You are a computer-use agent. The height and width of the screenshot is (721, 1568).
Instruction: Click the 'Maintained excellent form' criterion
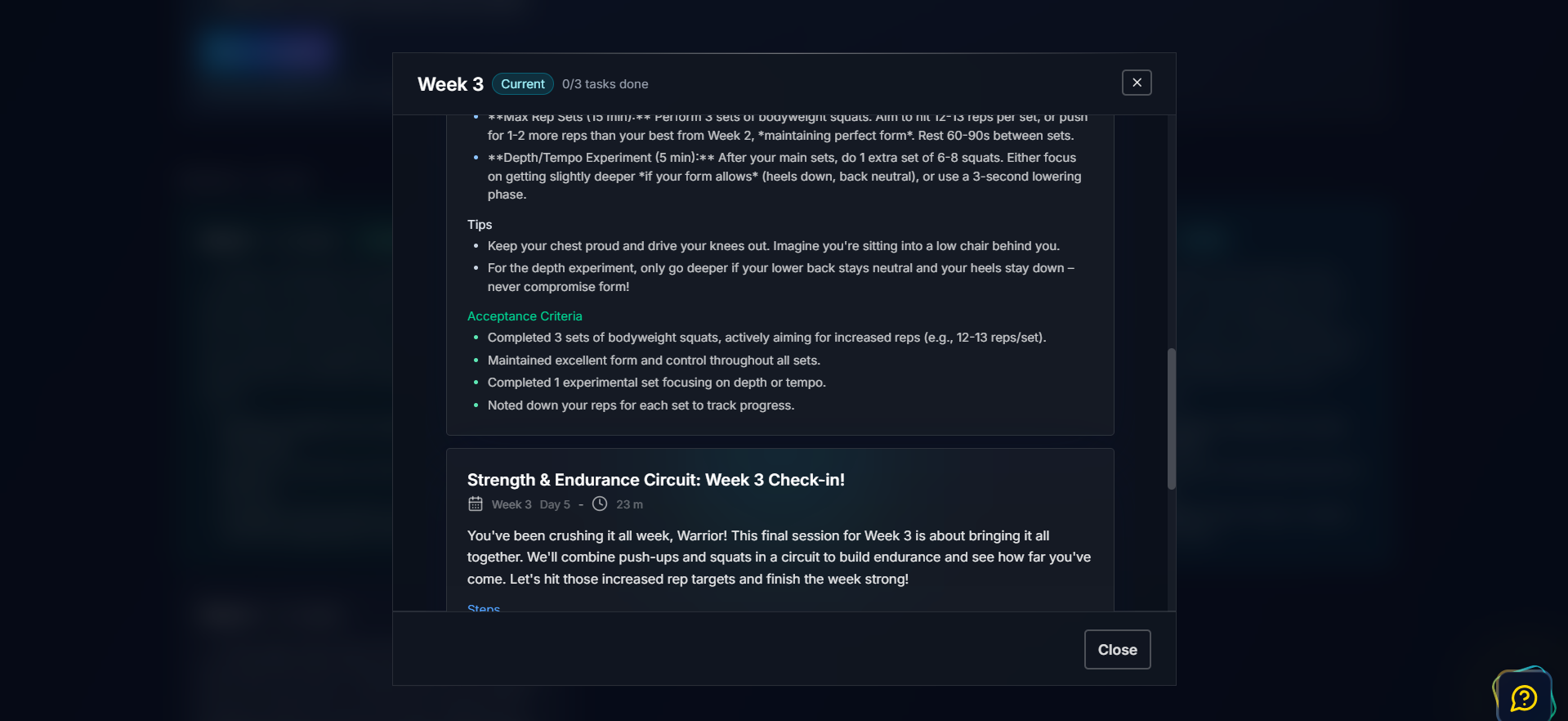pos(654,360)
